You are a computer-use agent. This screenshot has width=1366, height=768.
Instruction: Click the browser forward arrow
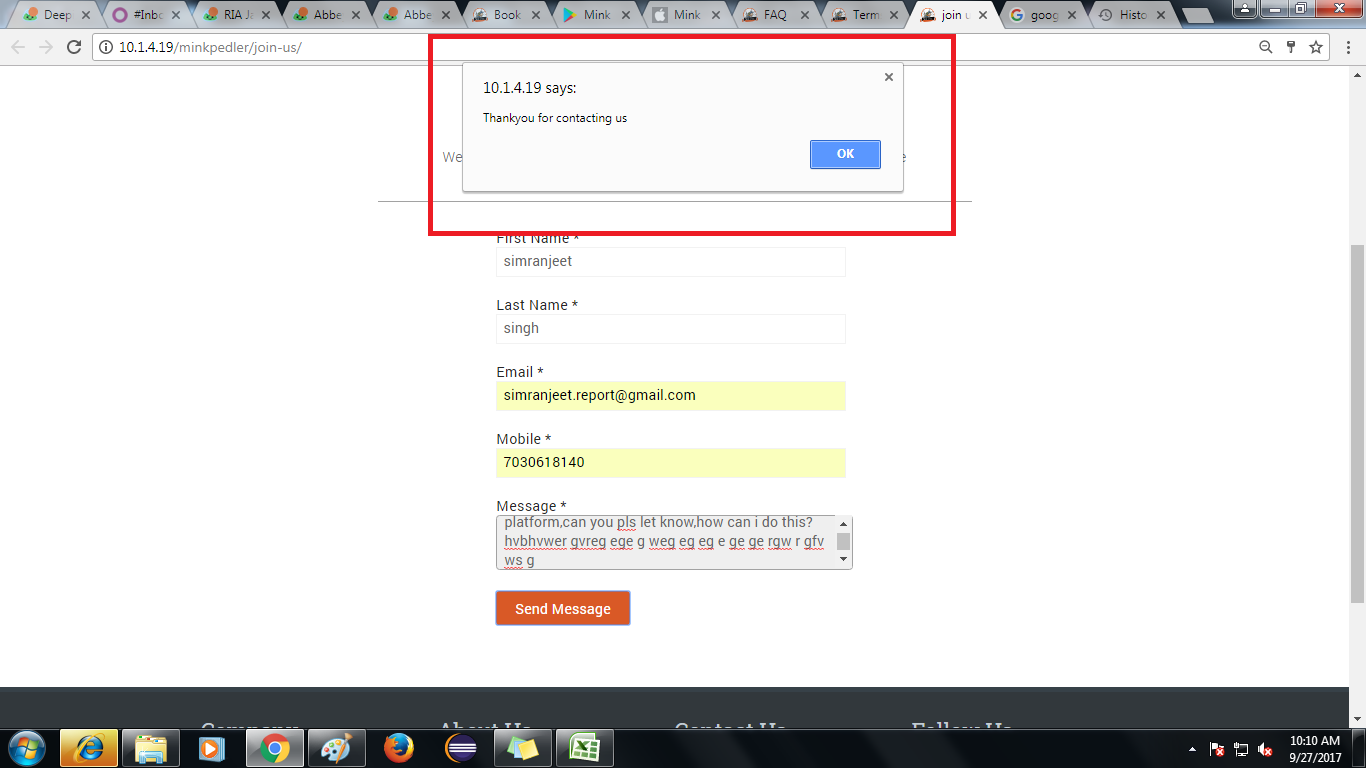[x=45, y=47]
